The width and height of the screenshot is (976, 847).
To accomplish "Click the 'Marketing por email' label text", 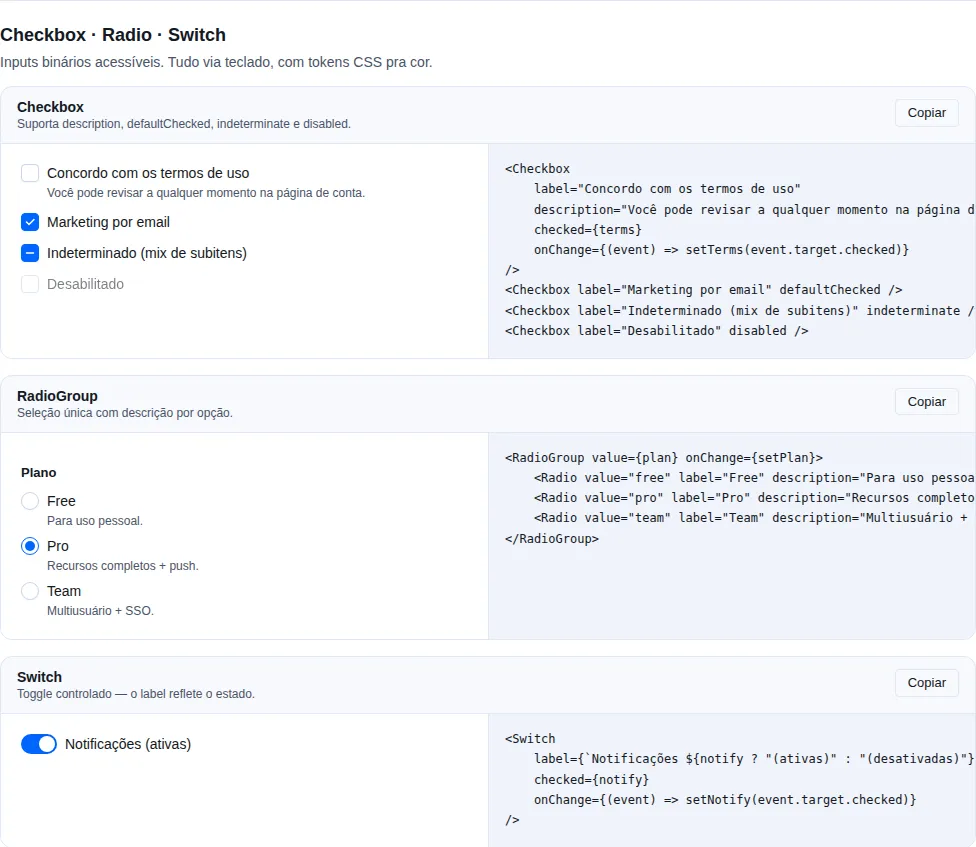I will point(108,222).
